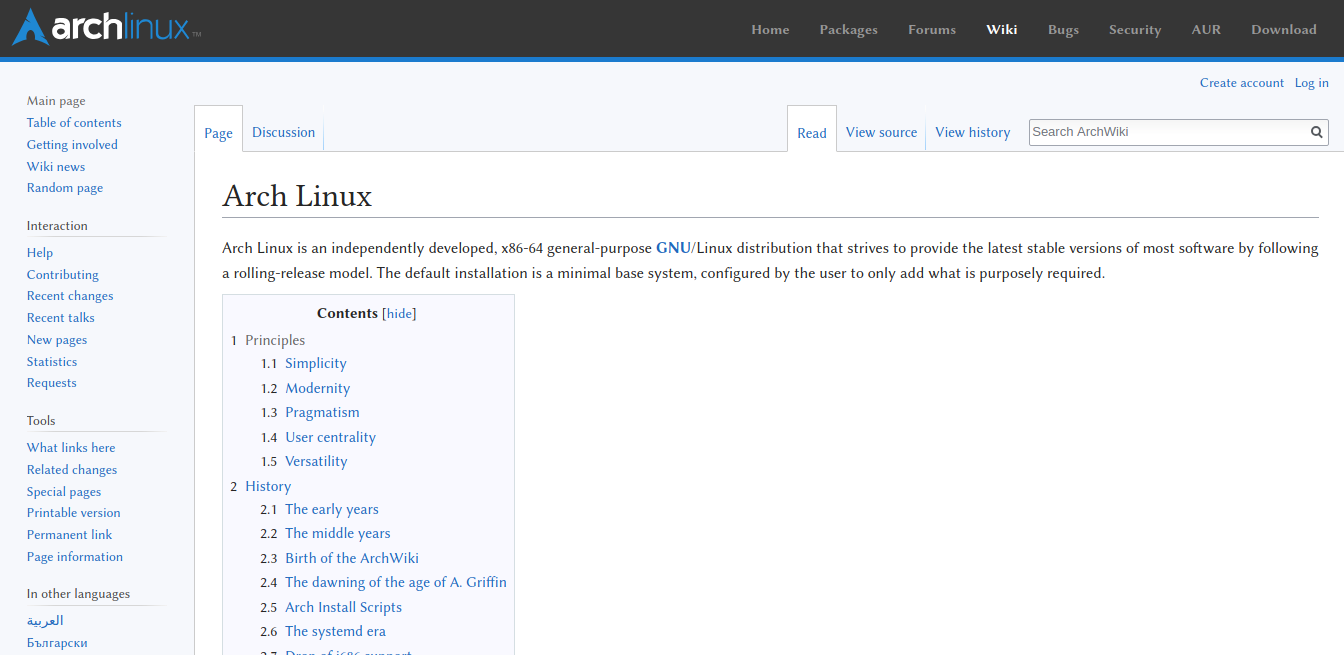Open Wiki news in sidebar

click(x=56, y=167)
